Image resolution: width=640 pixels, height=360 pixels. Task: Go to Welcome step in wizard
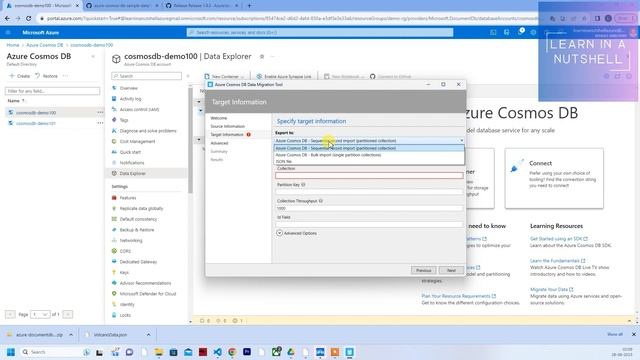click(x=219, y=118)
